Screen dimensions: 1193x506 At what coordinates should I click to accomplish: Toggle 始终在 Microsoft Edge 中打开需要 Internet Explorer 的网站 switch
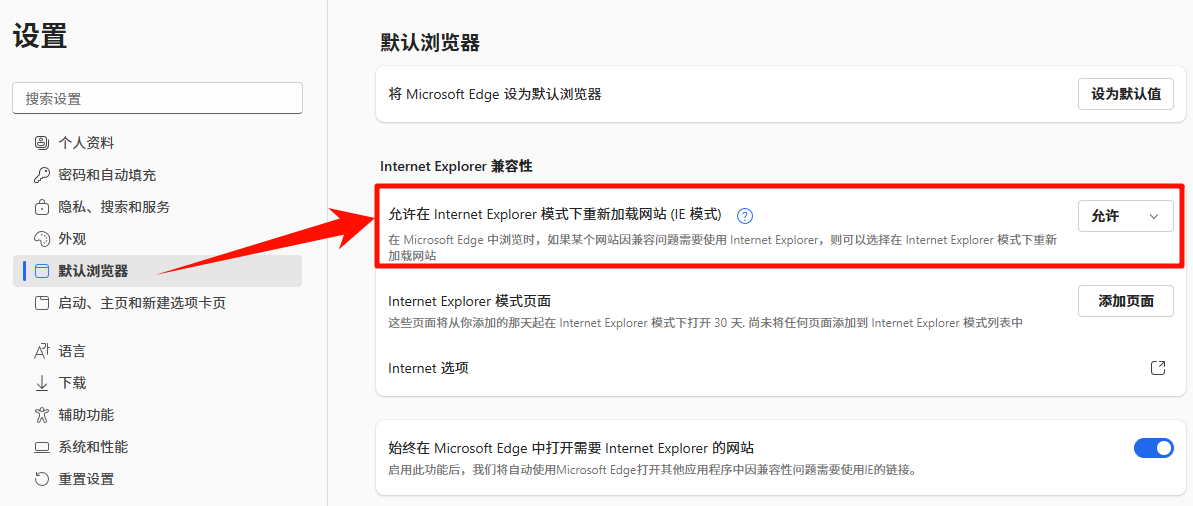1153,448
